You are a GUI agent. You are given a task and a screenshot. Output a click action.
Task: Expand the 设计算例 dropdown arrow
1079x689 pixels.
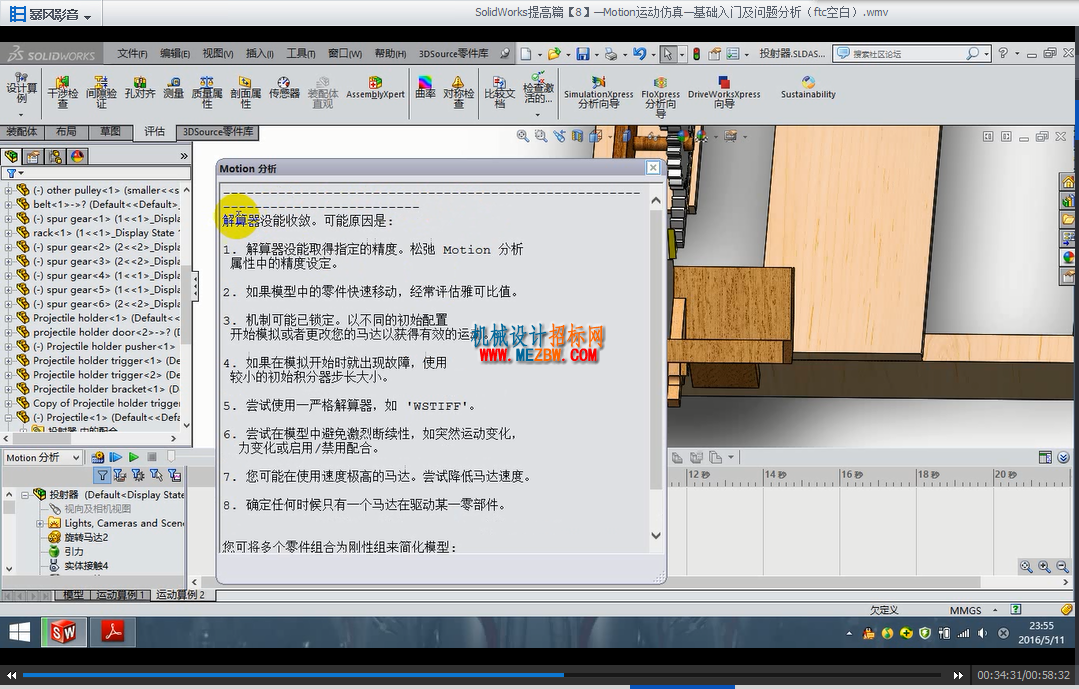(x=21, y=114)
